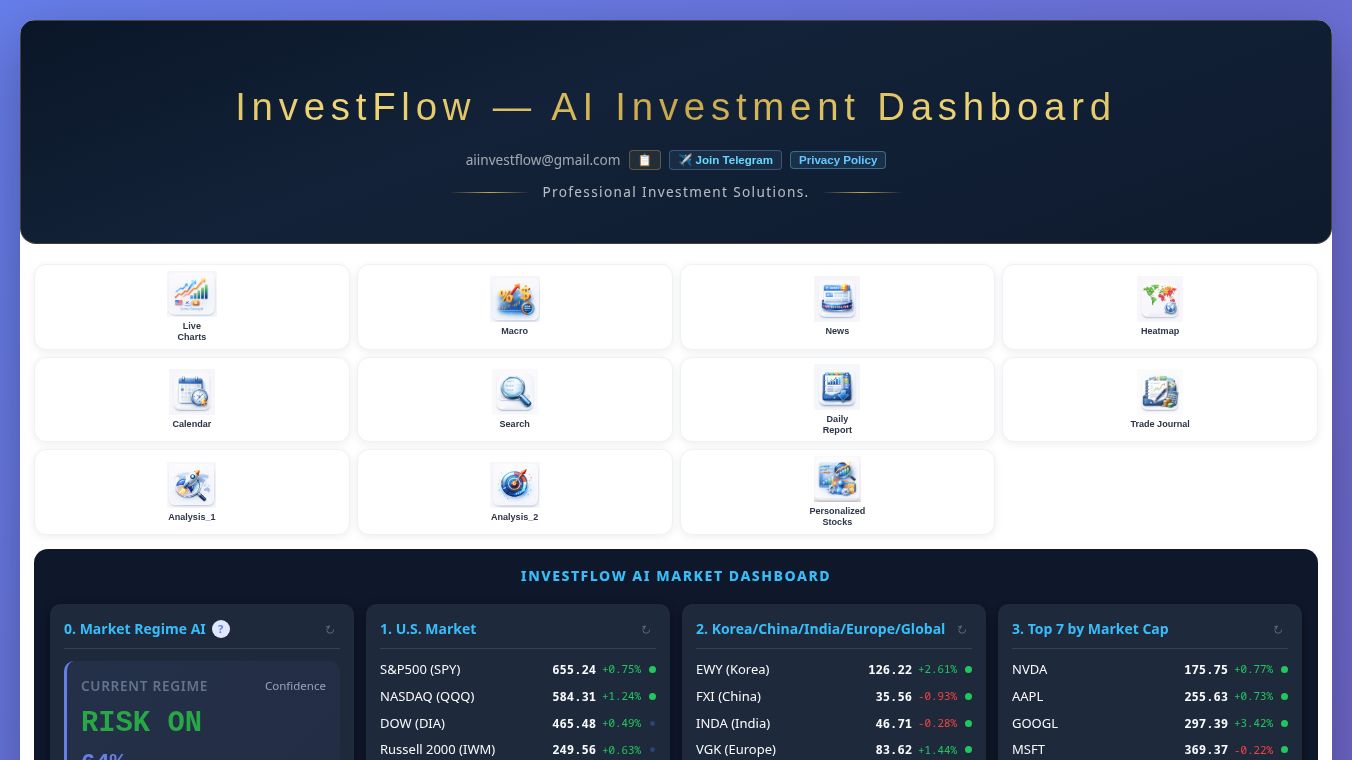Toggle the red indicator beside FXI (China)

click(968, 696)
